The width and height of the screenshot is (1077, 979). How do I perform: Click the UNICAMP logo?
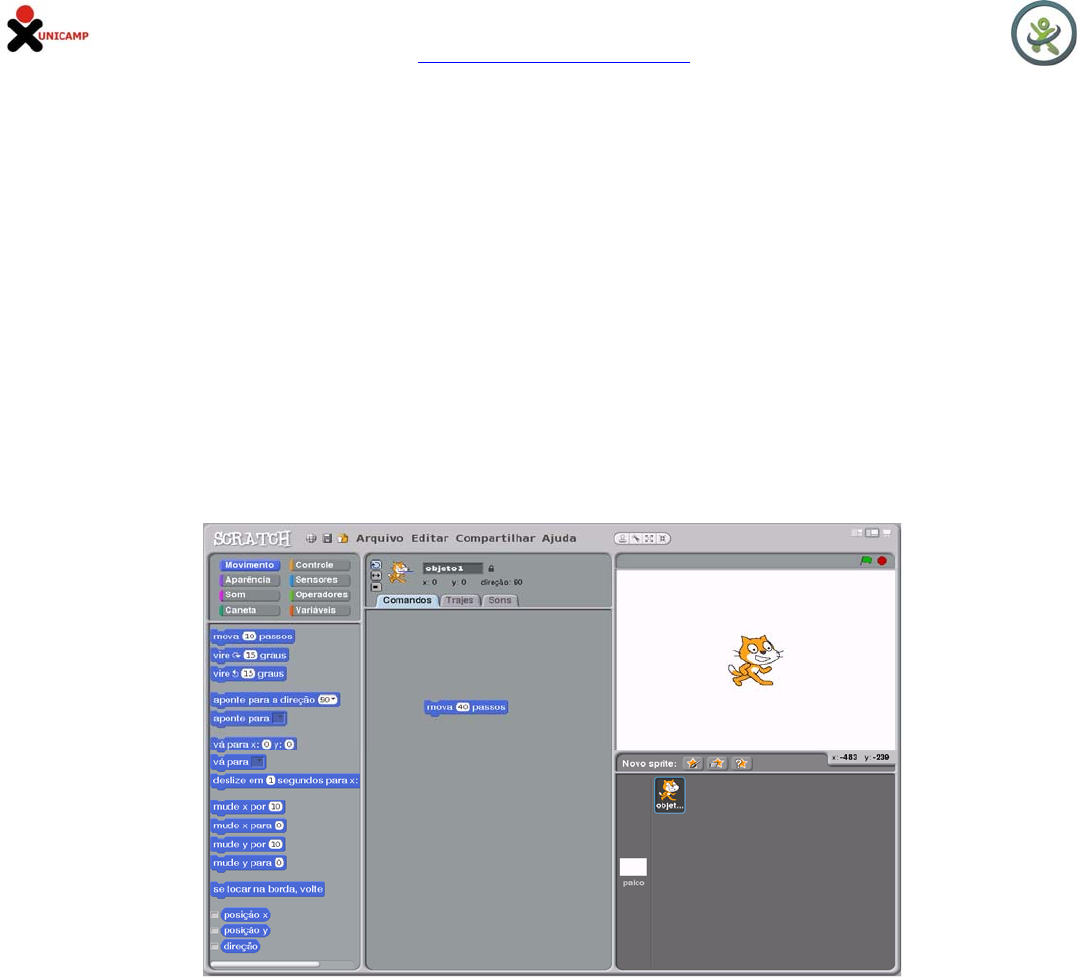click(x=47, y=29)
